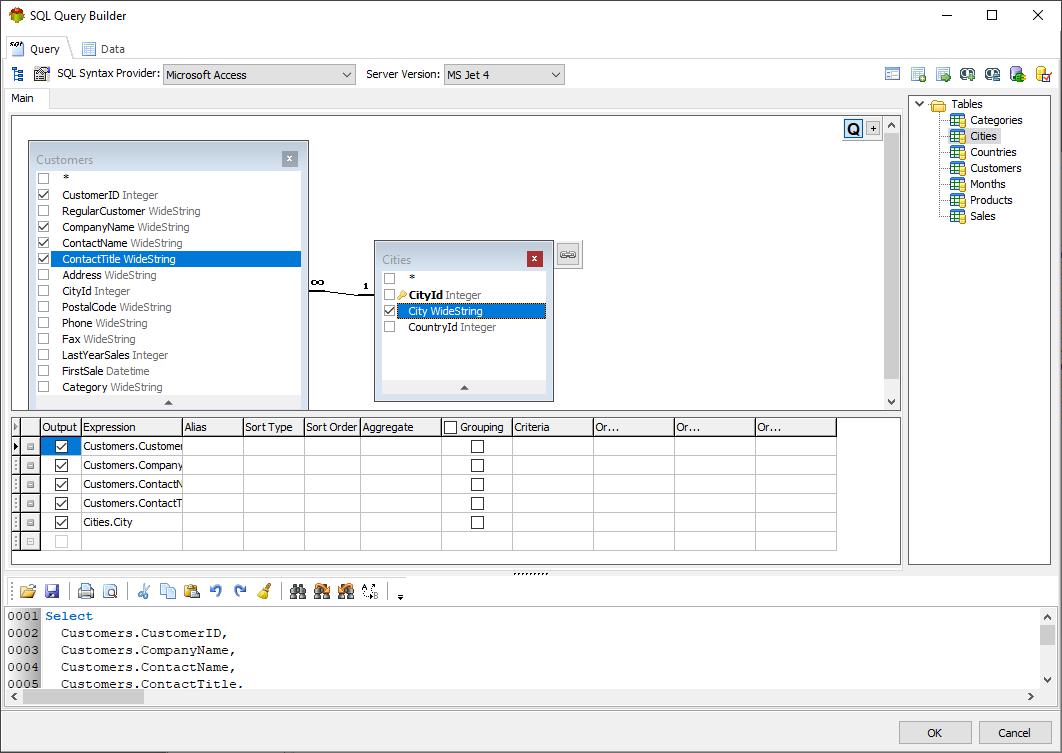This screenshot has width=1062, height=753.
Task: Click the Criteria cell for Customers.CustomerID row
Action: (x=553, y=446)
